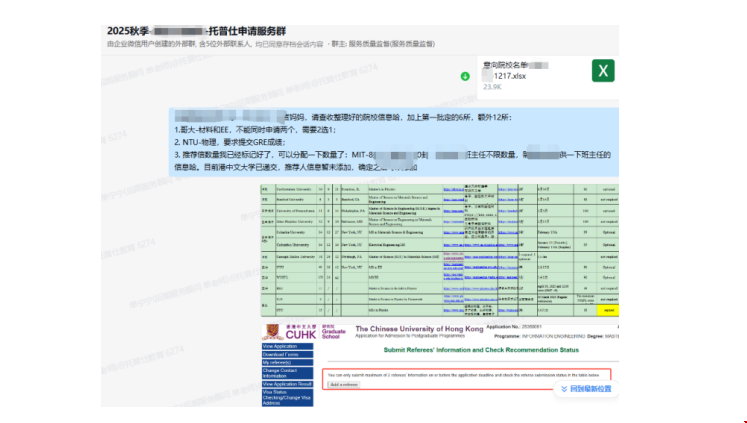Image resolution: width=747 pixels, height=423 pixels.
Task: Click the Add a referee button
Action: pos(343,384)
